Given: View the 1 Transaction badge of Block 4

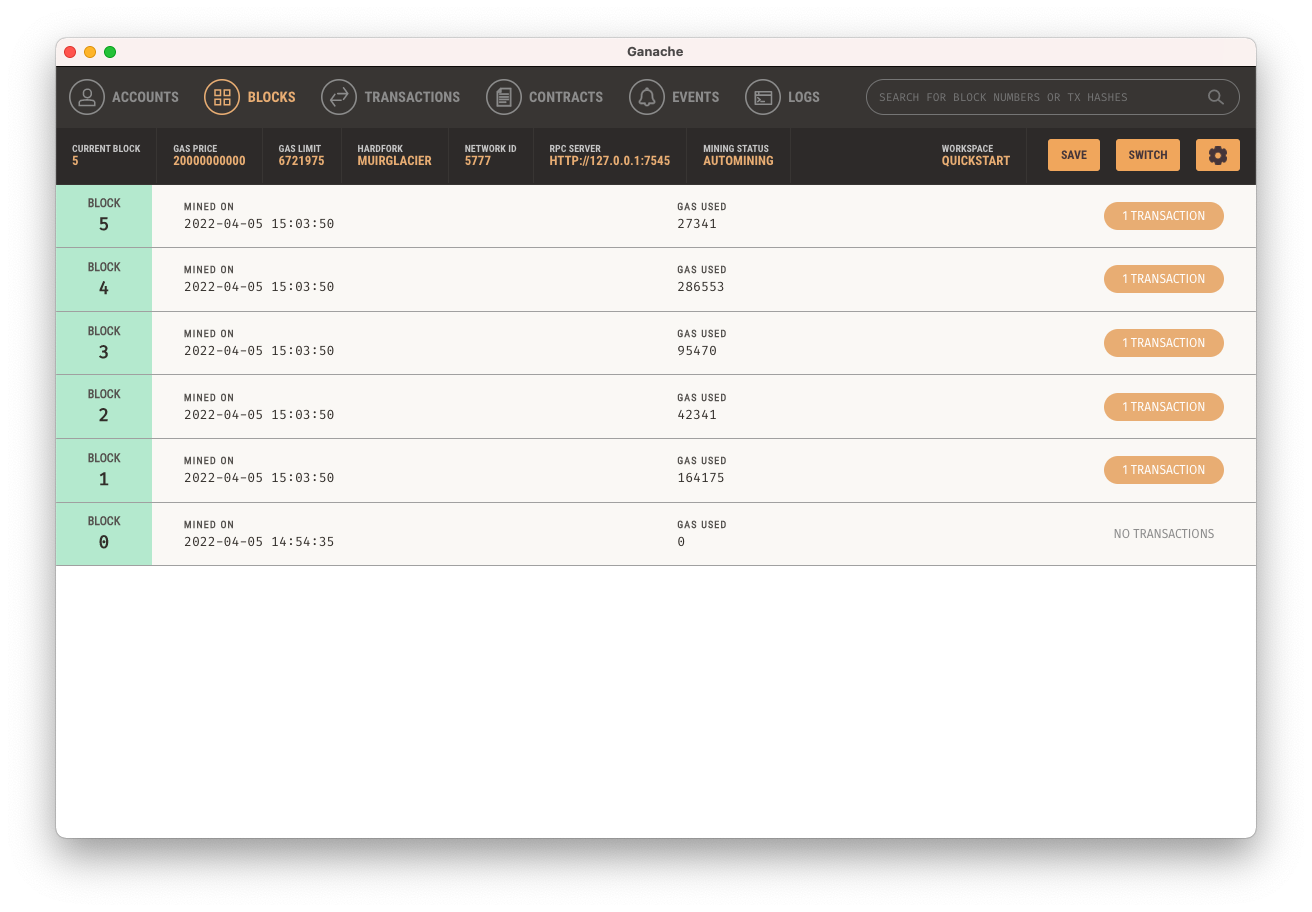Looking at the screenshot, I should pyautogui.click(x=1164, y=279).
